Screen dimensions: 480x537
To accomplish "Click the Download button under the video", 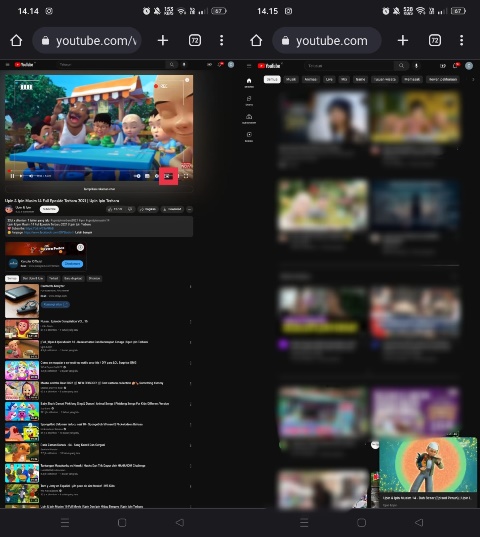I will tap(172, 209).
